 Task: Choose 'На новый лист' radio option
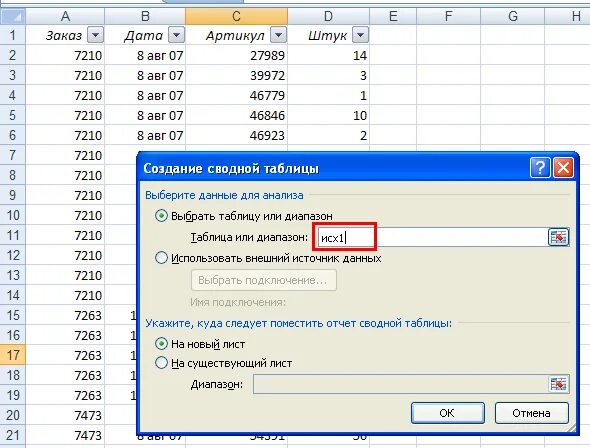click(x=161, y=344)
